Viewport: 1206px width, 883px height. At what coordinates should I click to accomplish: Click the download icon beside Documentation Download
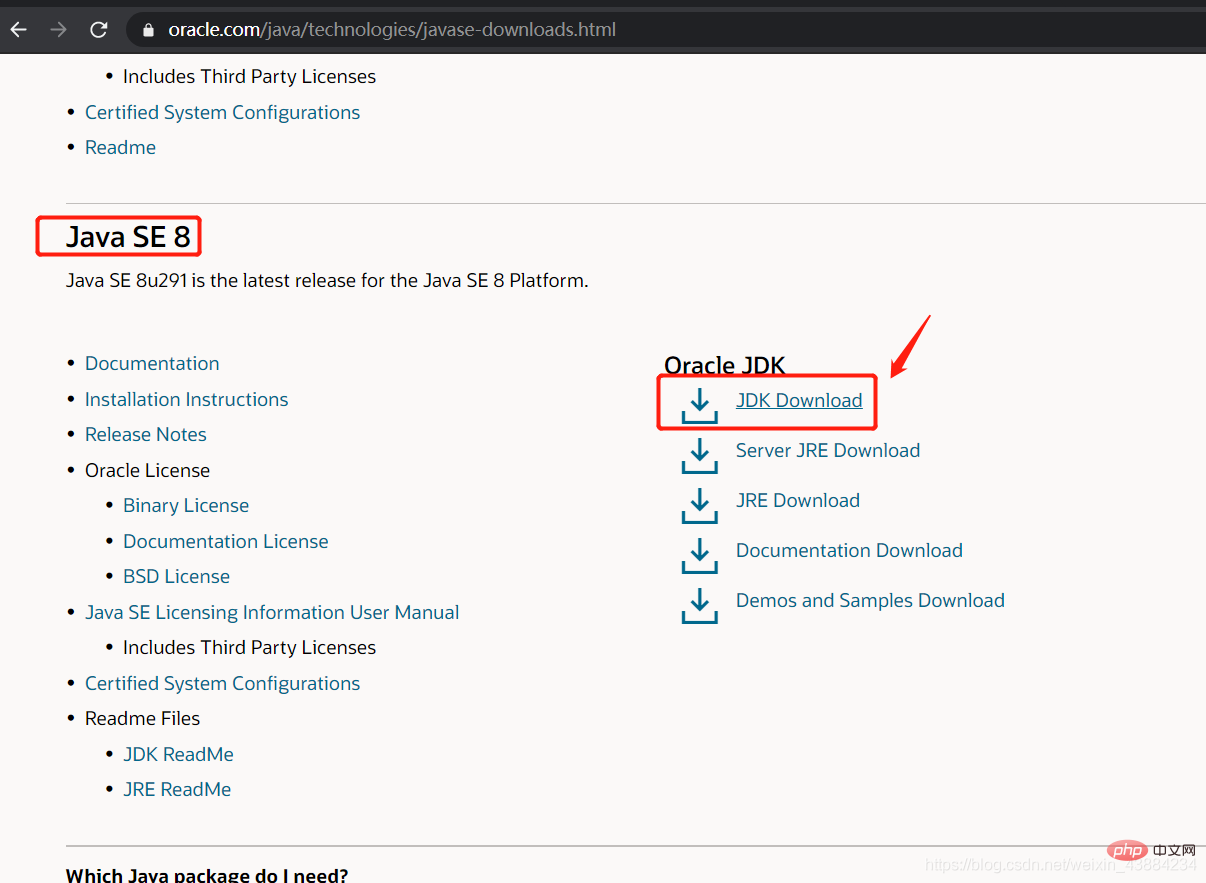coord(700,555)
